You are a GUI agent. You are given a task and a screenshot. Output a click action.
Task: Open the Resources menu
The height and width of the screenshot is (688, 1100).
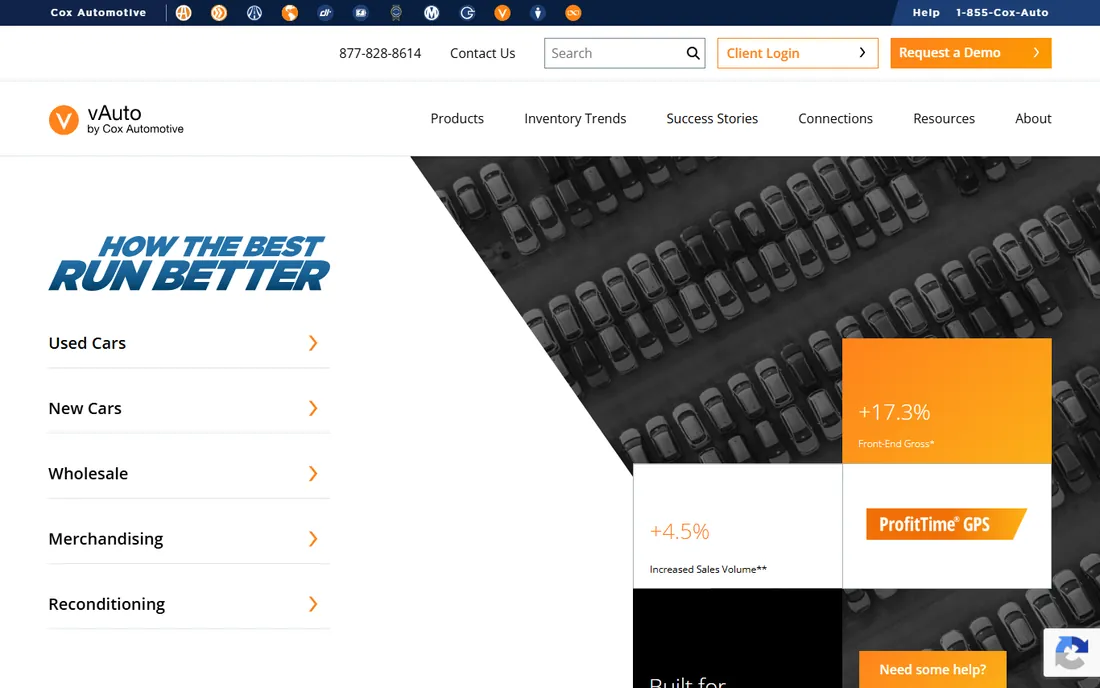click(x=944, y=119)
